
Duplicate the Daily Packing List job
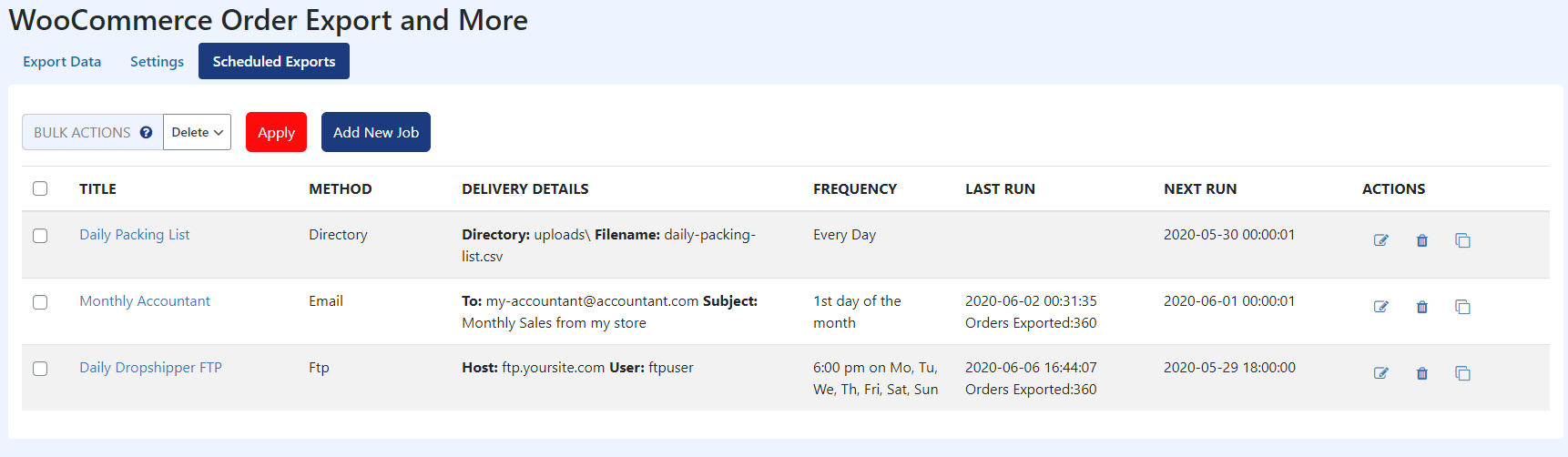tap(1462, 240)
